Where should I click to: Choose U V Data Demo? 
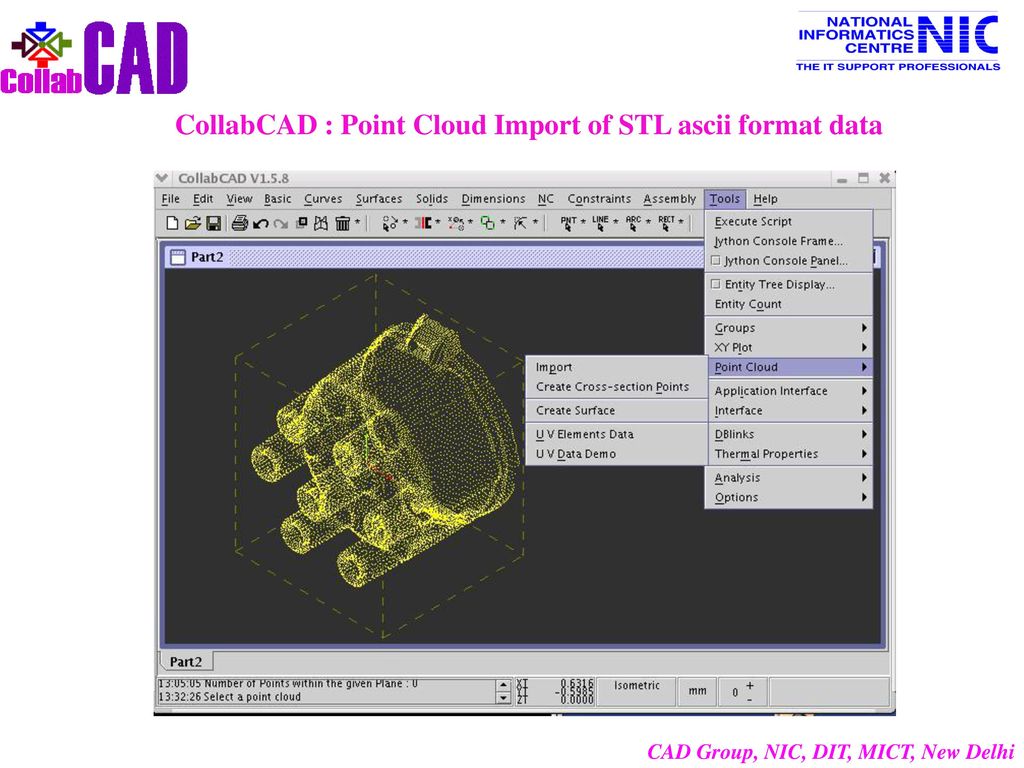pyautogui.click(x=616, y=454)
